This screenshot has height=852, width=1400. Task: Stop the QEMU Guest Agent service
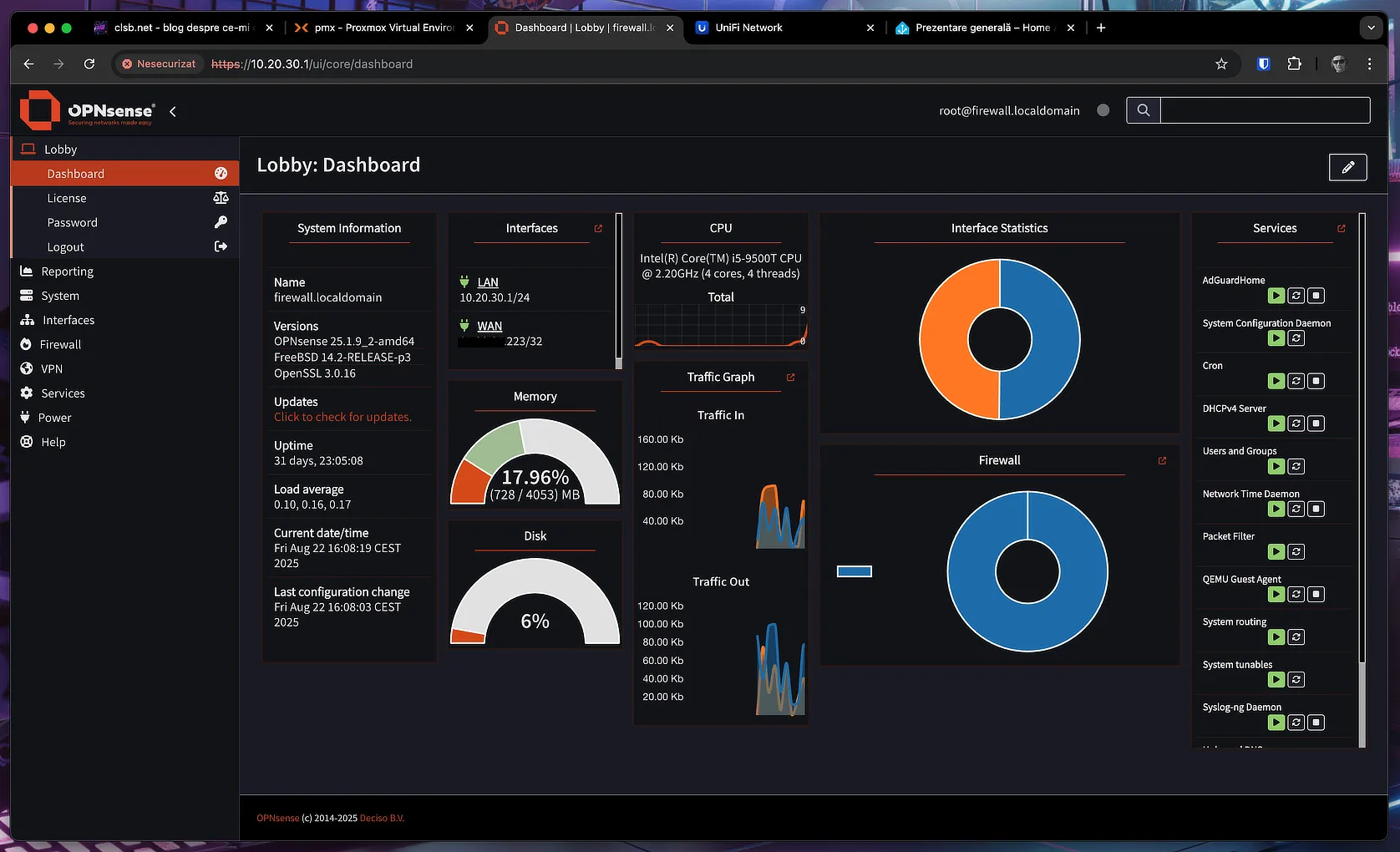pyautogui.click(x=1316, y=594)
